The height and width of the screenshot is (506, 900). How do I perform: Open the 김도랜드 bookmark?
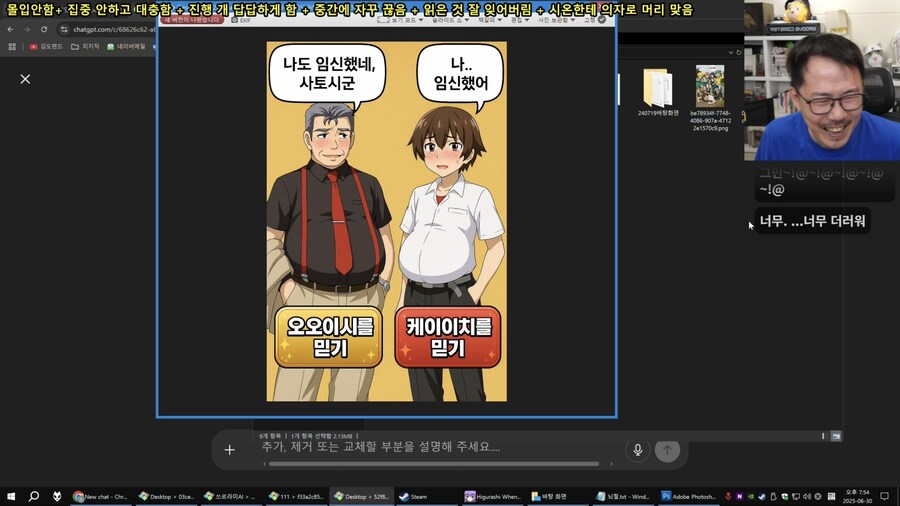pos(46,46)
